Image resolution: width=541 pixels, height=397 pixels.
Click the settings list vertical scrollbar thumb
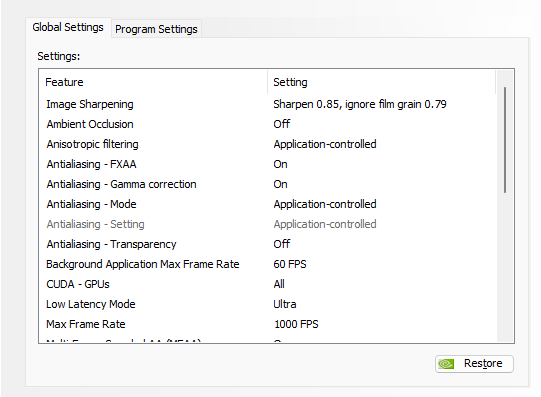pos(505,140)
